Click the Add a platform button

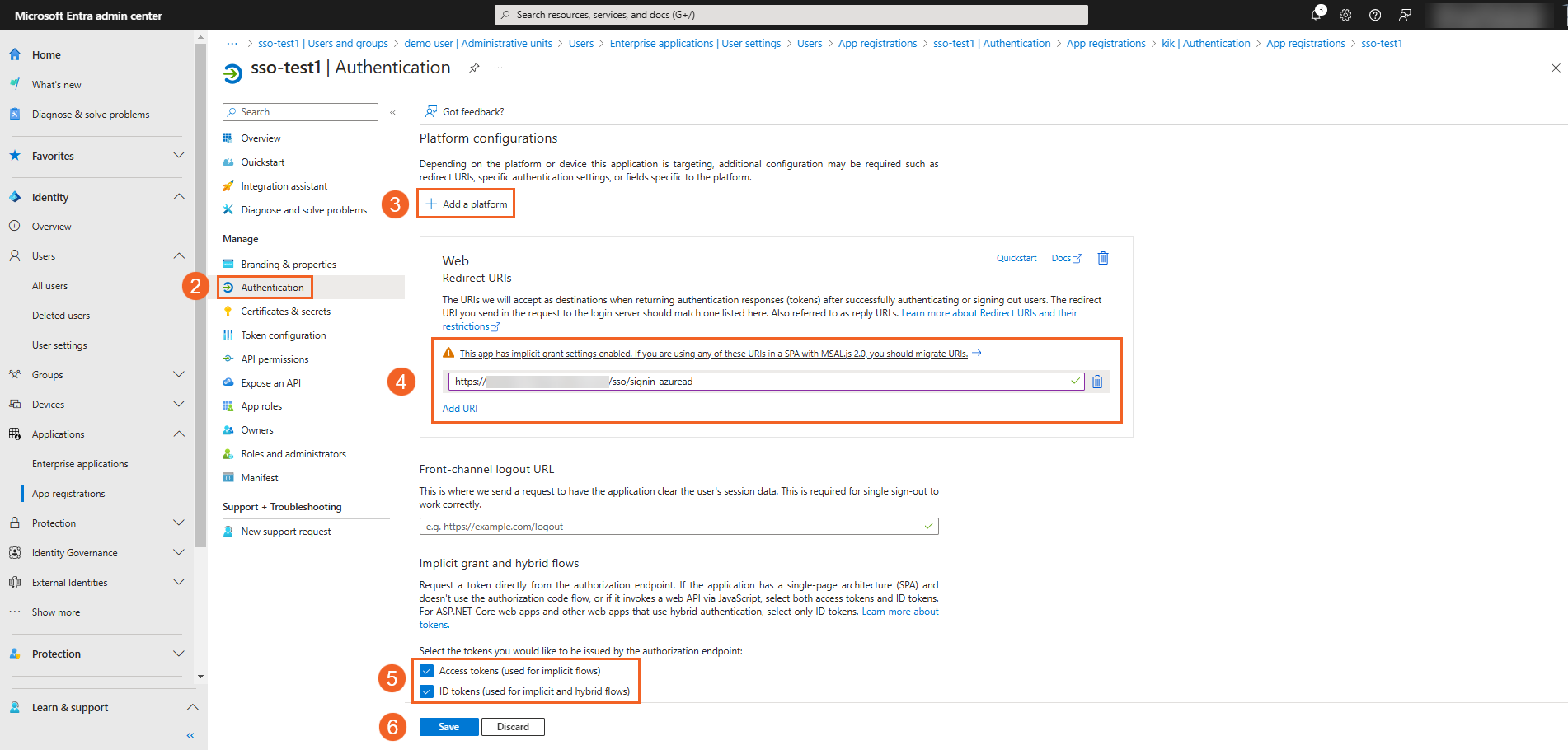tap(467, 204)
